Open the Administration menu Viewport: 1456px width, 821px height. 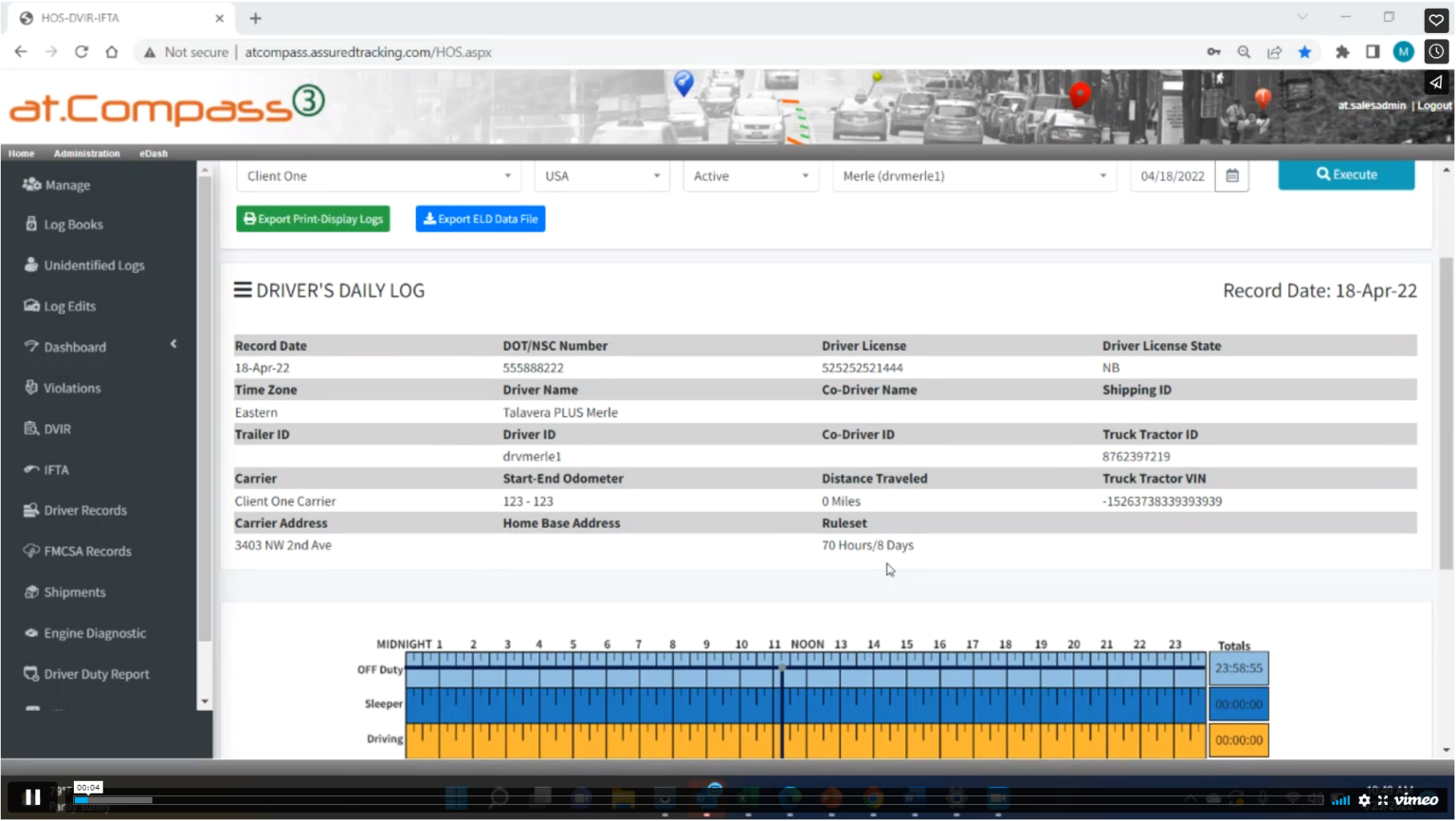click(x=86, y=153)
